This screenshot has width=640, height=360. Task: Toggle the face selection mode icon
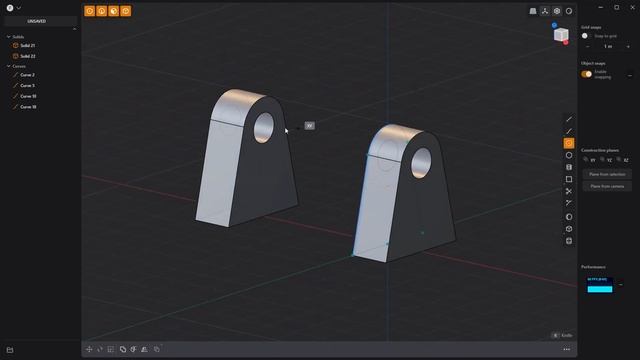(113, 11)
